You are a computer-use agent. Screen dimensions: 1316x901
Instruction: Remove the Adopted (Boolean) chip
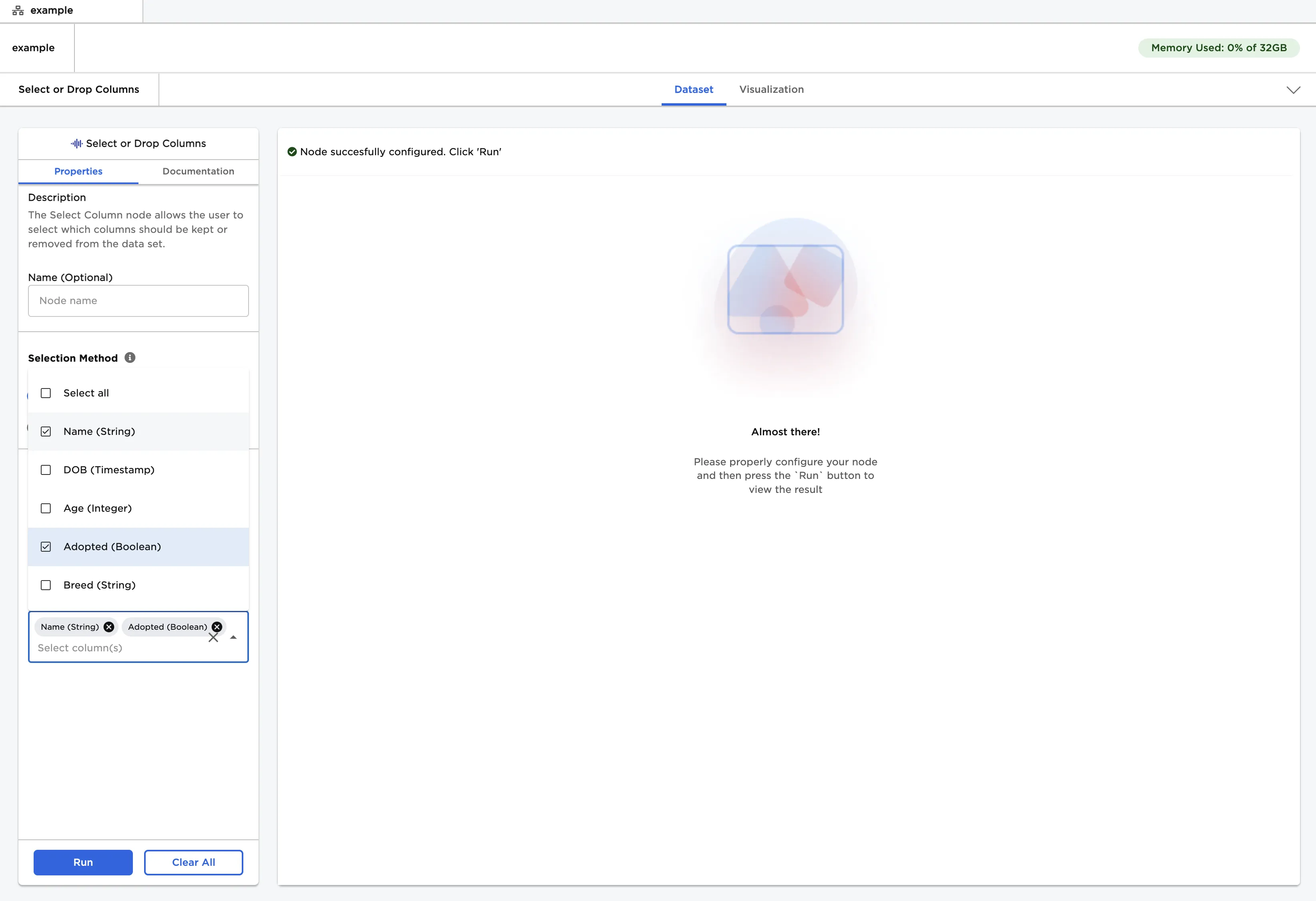click(217, 627)
